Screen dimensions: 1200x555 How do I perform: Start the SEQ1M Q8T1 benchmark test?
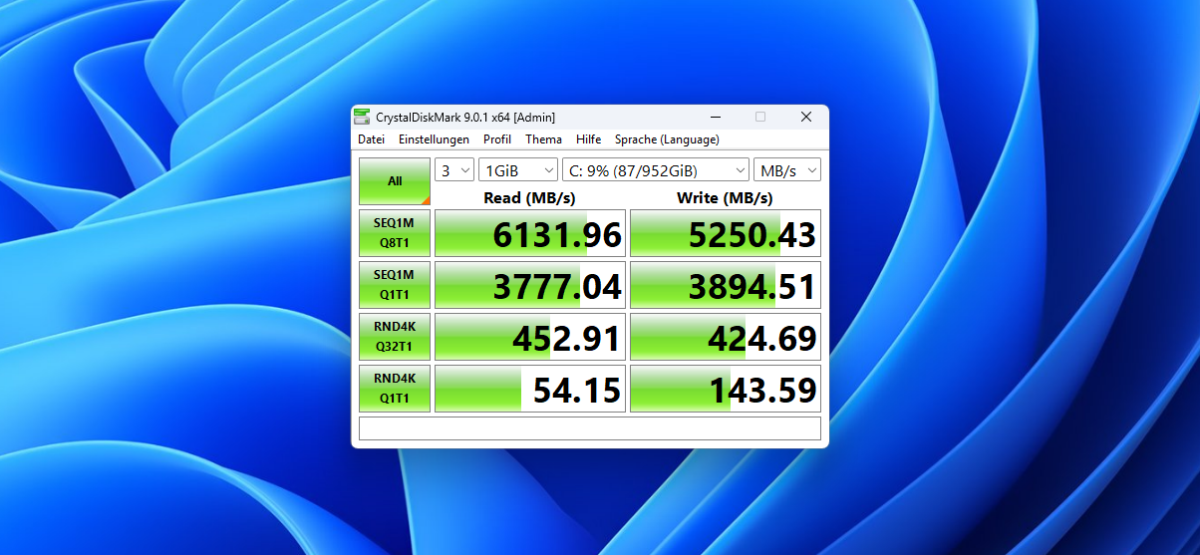click(395, 233)
